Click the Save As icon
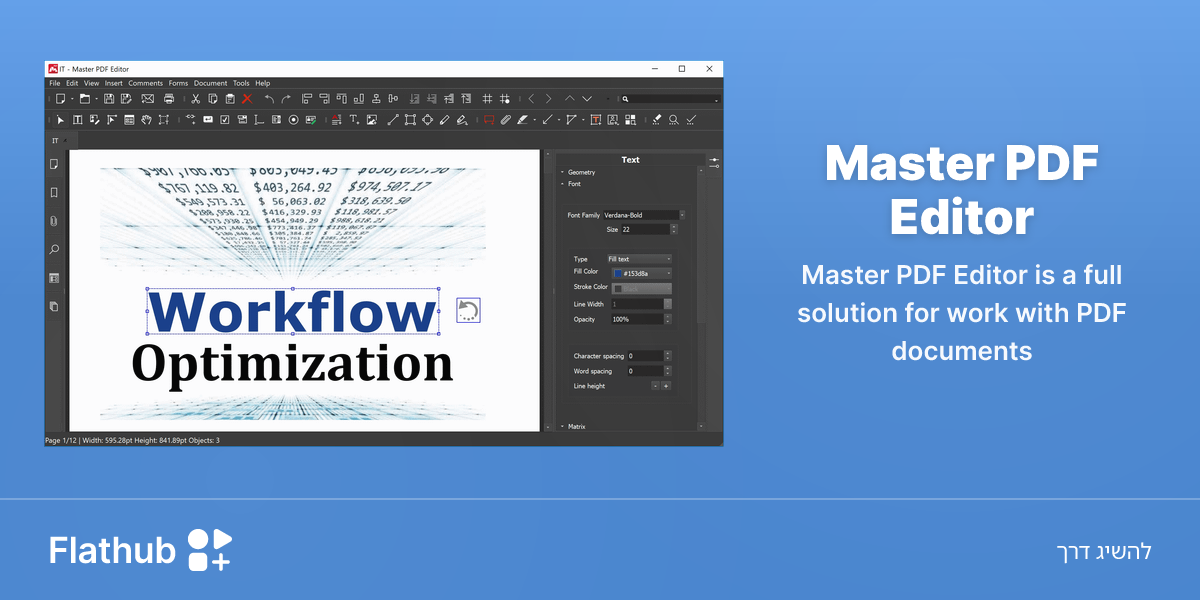Image resolution: width=1200 pixels, height=600 pixels. tap(126, 99)
